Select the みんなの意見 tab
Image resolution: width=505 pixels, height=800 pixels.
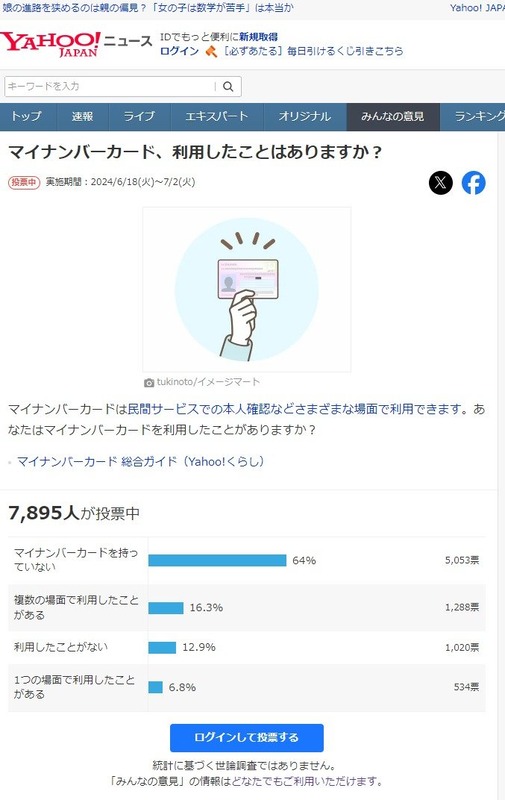[x=393, y=116]
